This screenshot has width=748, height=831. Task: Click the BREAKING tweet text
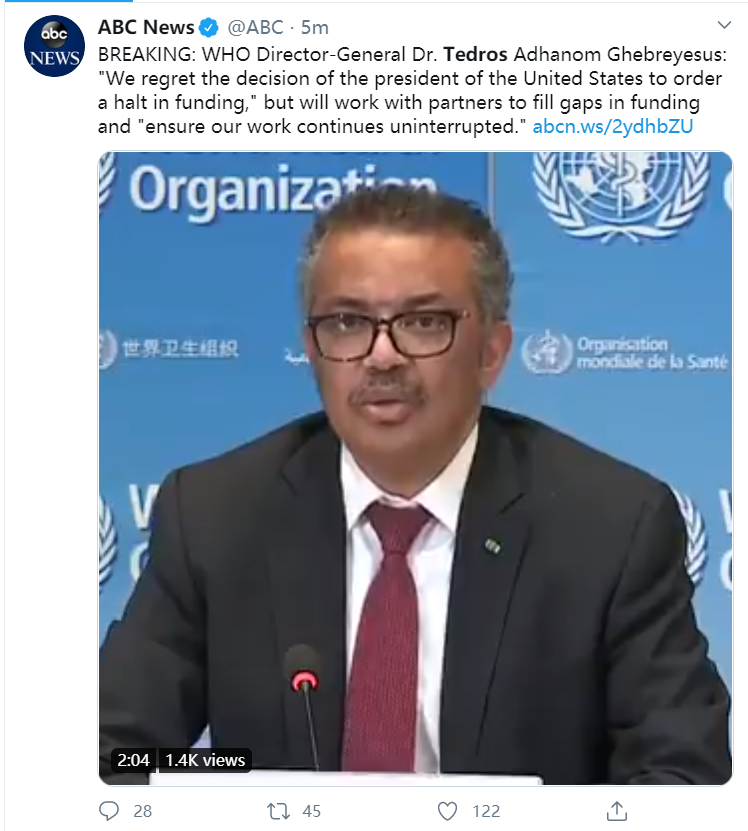pyautogui.click(x=412, y=90)
